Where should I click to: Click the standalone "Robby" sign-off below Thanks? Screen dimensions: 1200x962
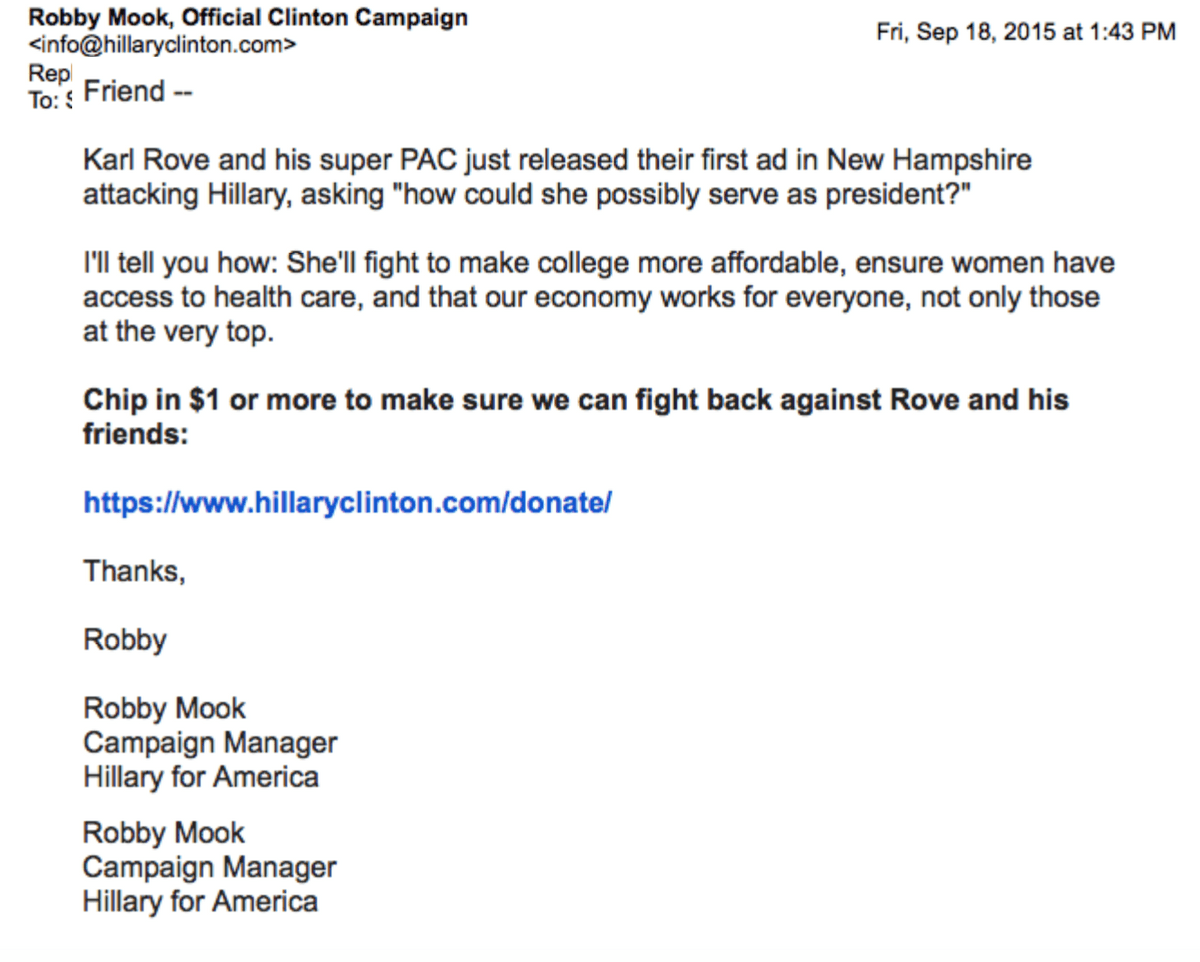(125, 639)
